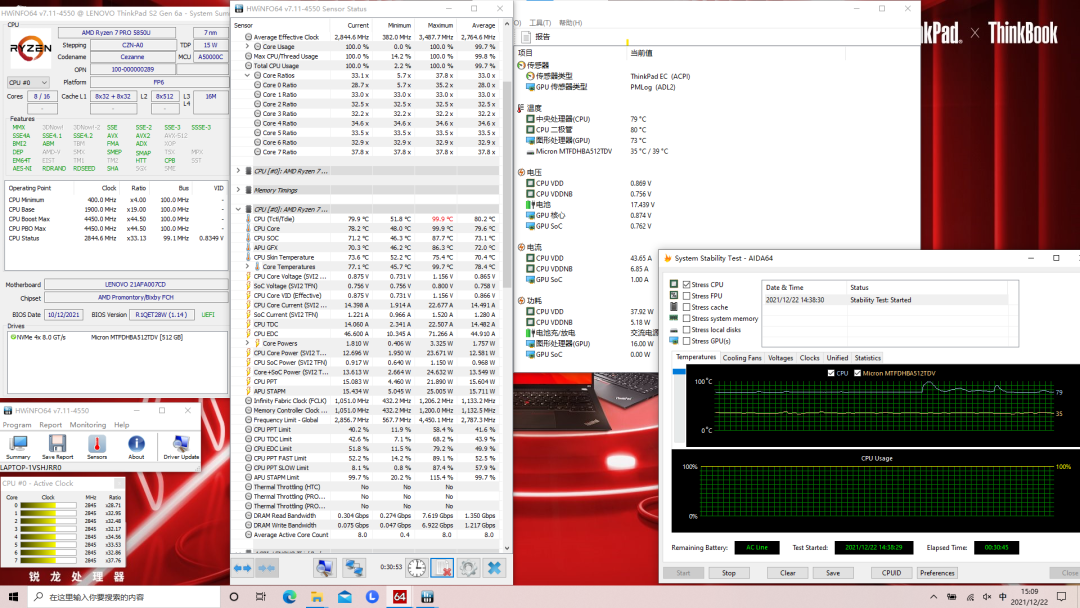Toggle the Micron MTFDHBA512TDV graph checkbox
Viewport: 1080px width, 608px height.
[858, 373]
